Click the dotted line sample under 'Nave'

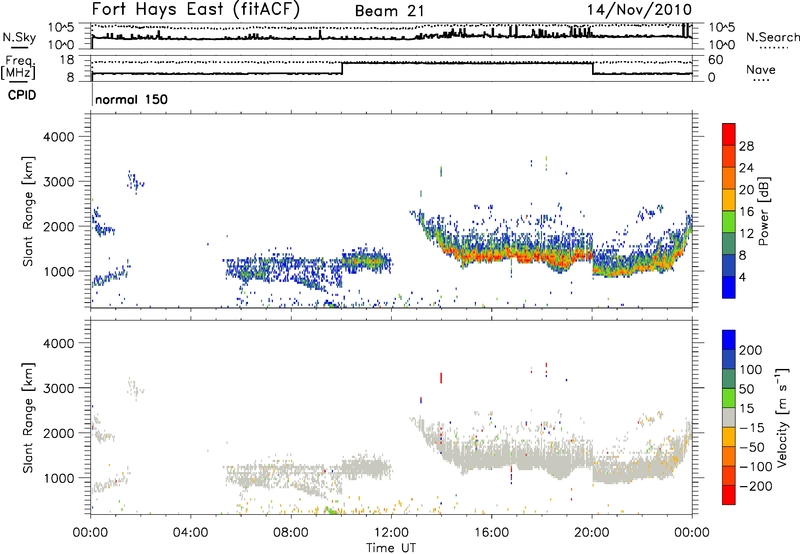tap(761, 81)
